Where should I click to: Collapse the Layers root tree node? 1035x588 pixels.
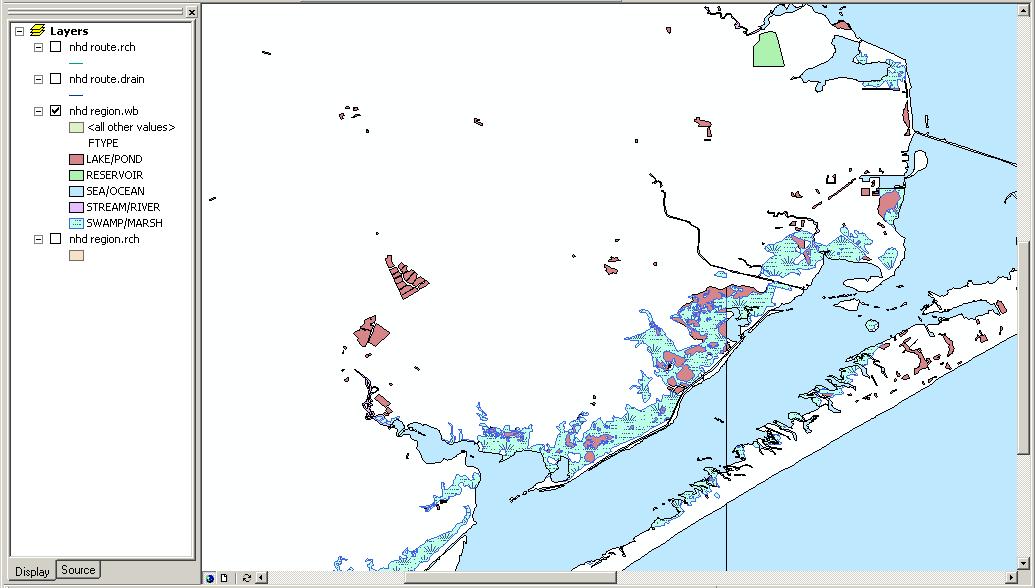point(20,31)
